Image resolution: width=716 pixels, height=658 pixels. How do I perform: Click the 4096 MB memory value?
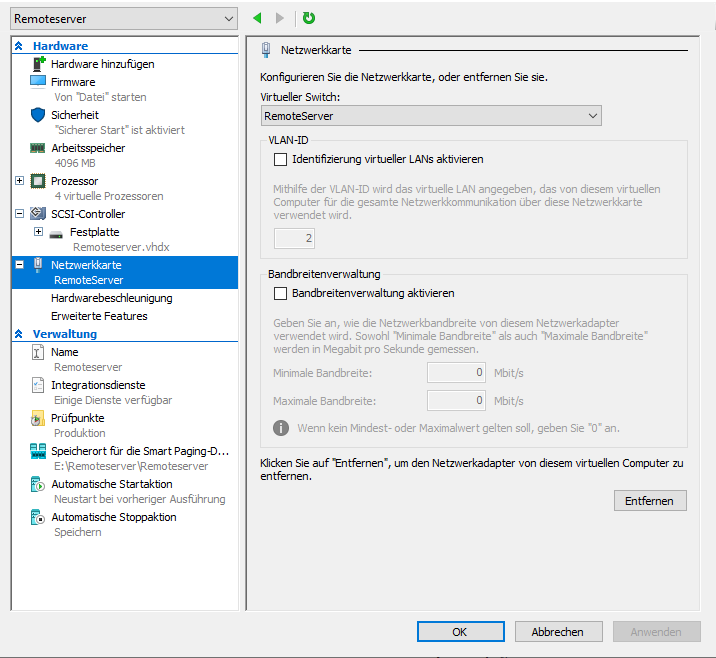[75, 163]
